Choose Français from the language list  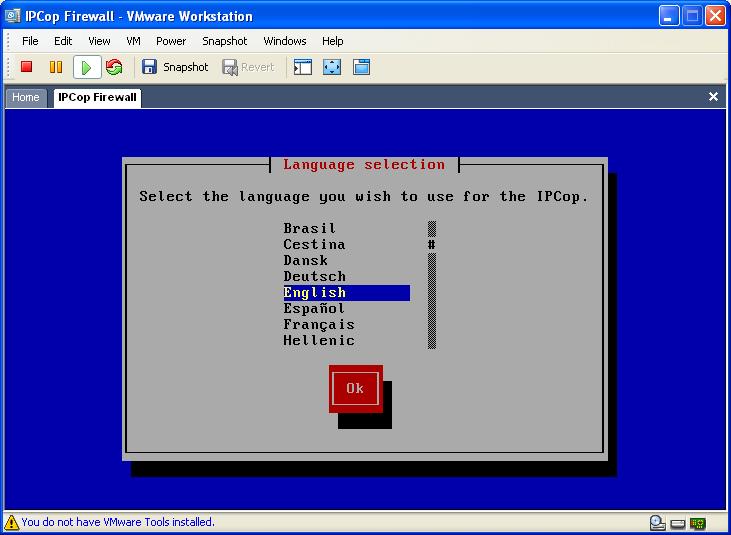point(318,324)
